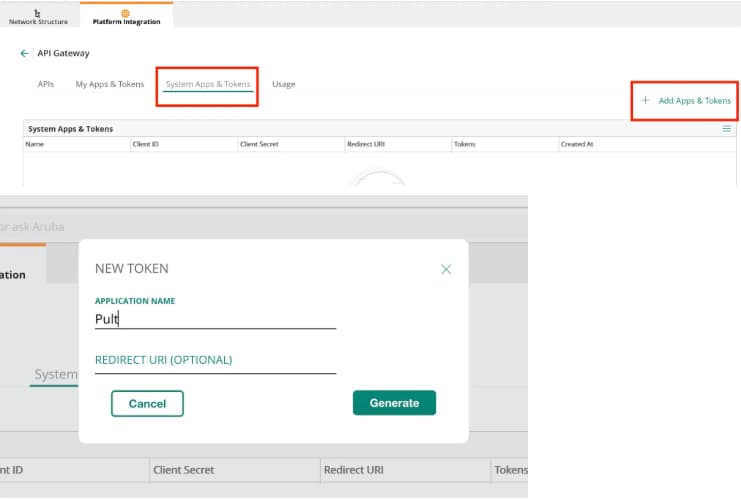Open the Network Structure tab
Image resolution: width=741 pixels, height=500 pixels.
tap(38, 17)
